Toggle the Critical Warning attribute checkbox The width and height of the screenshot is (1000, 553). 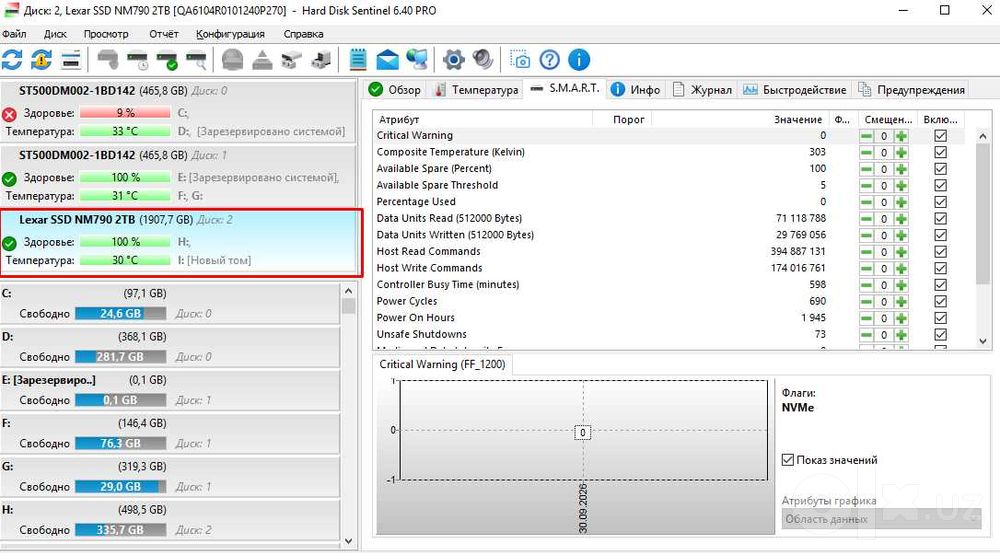pos(940,136)
